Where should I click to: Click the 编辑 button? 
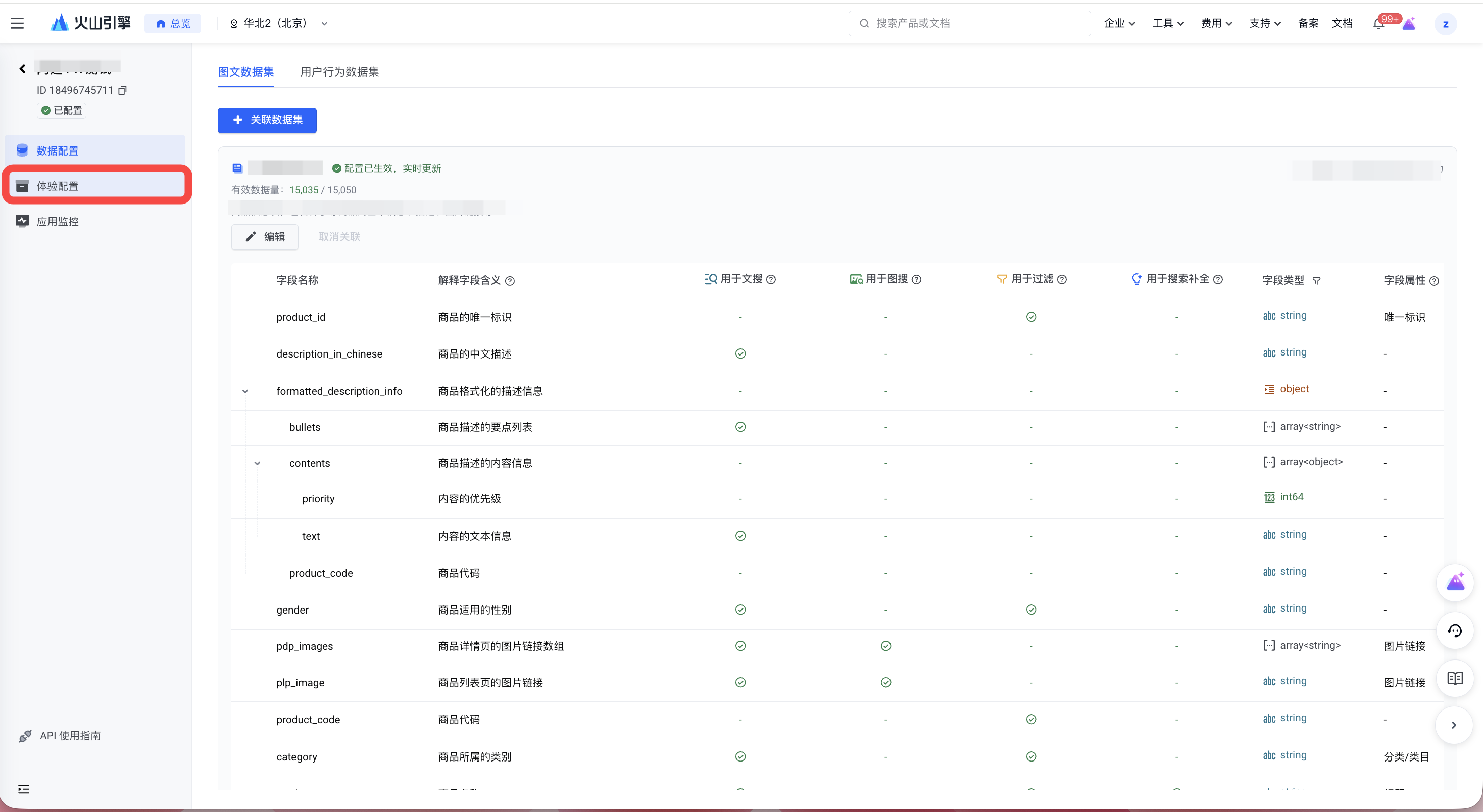[265, 236]
